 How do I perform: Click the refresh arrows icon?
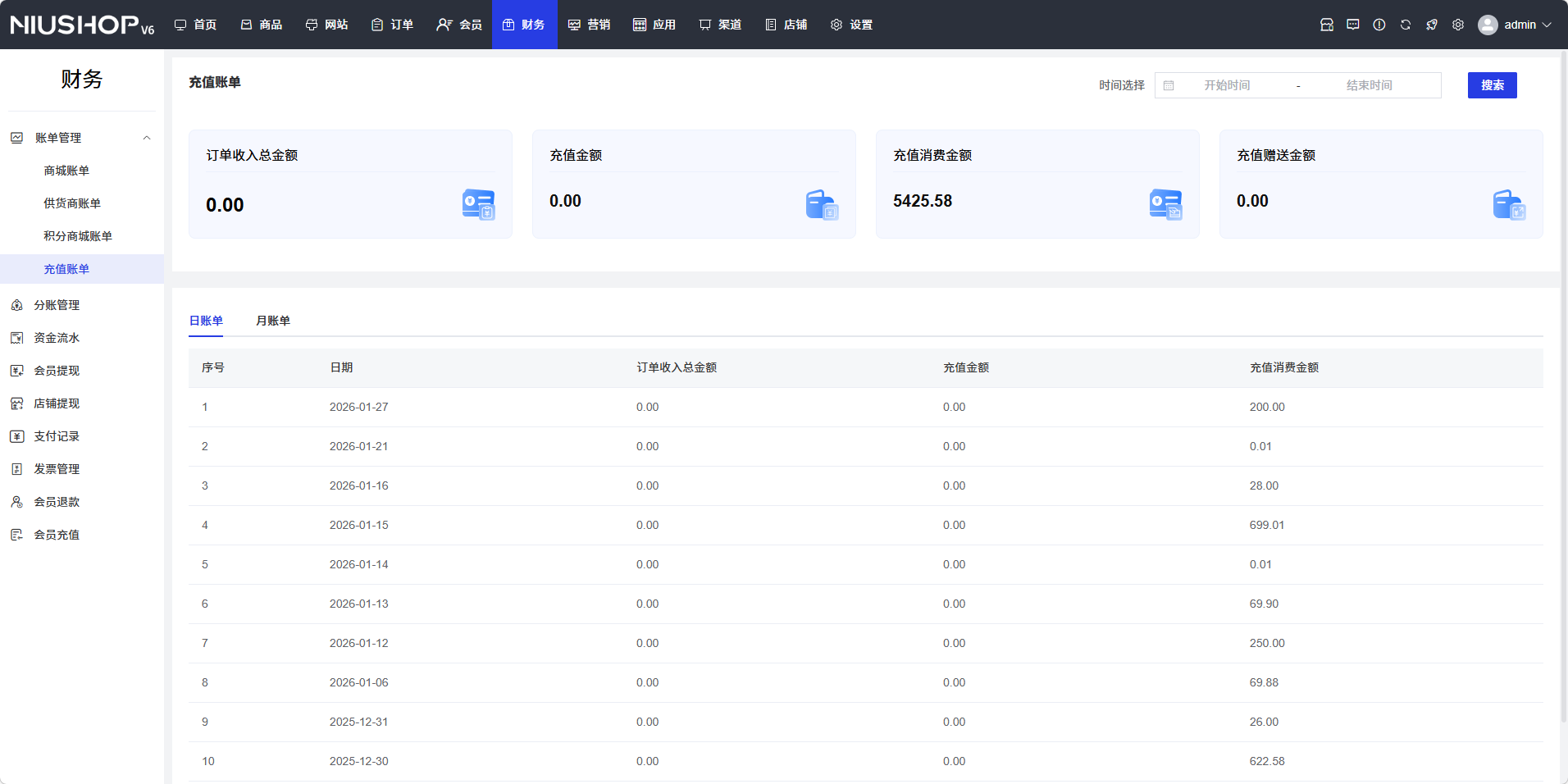click(x=1405, y=25)
